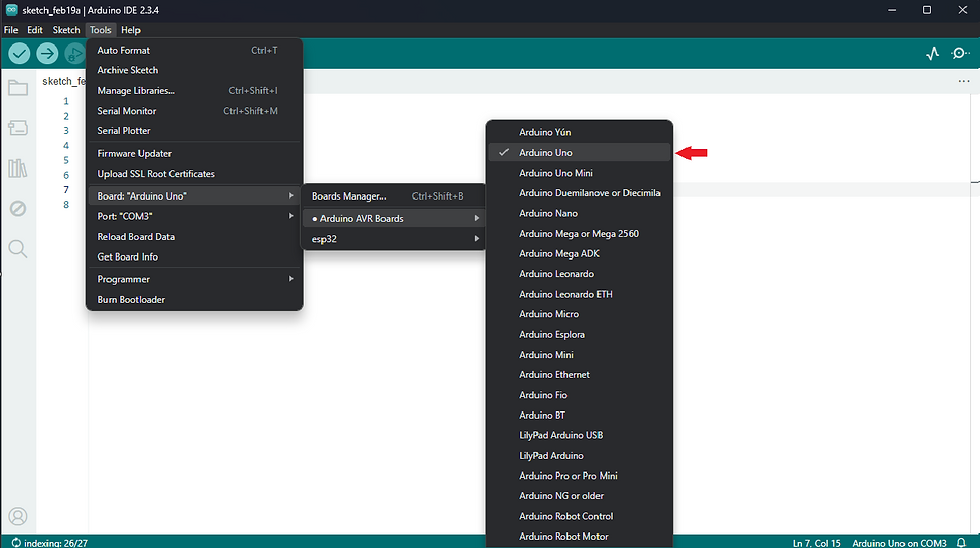Open the Debug sidebar panel icon
Viewport: 980px width, 548px height.
click(18, 209)
